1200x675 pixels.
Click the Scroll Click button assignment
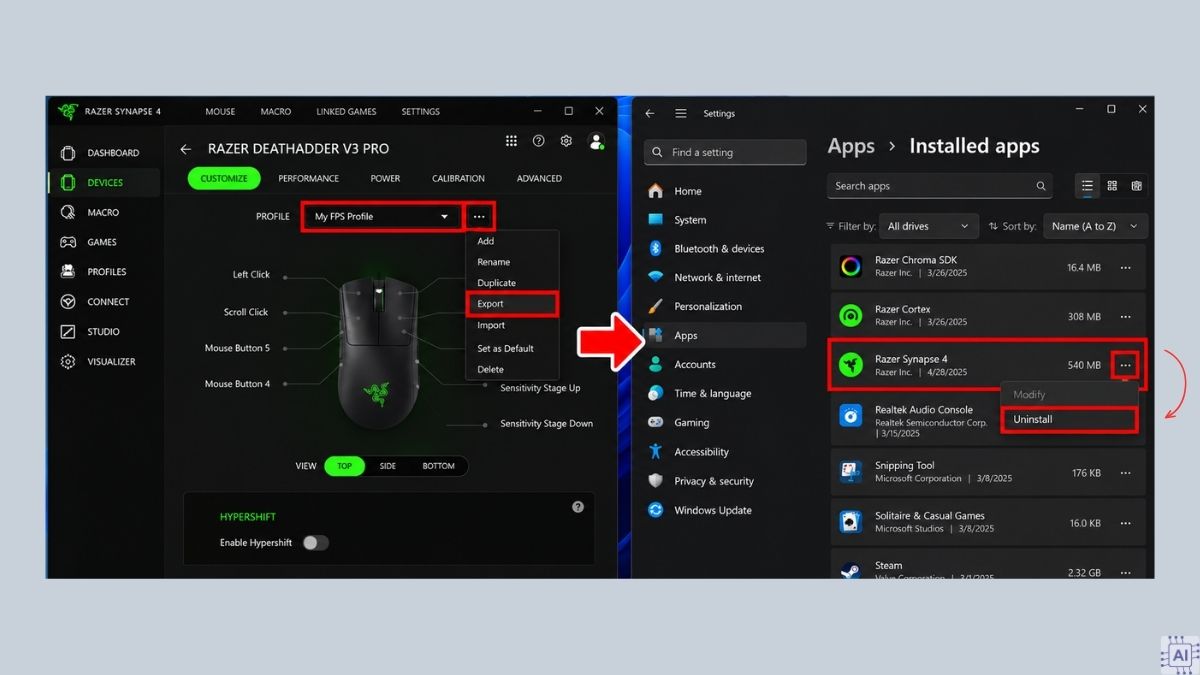[x=246, y=312]
